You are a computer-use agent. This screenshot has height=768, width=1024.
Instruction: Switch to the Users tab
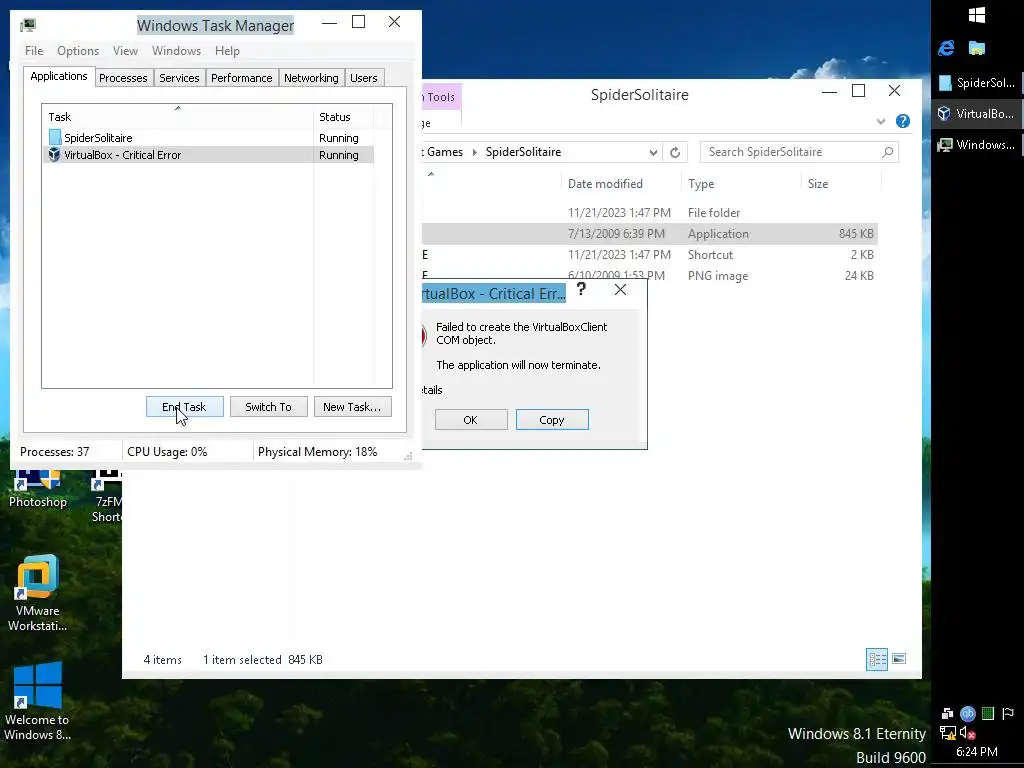click(364, 78)
